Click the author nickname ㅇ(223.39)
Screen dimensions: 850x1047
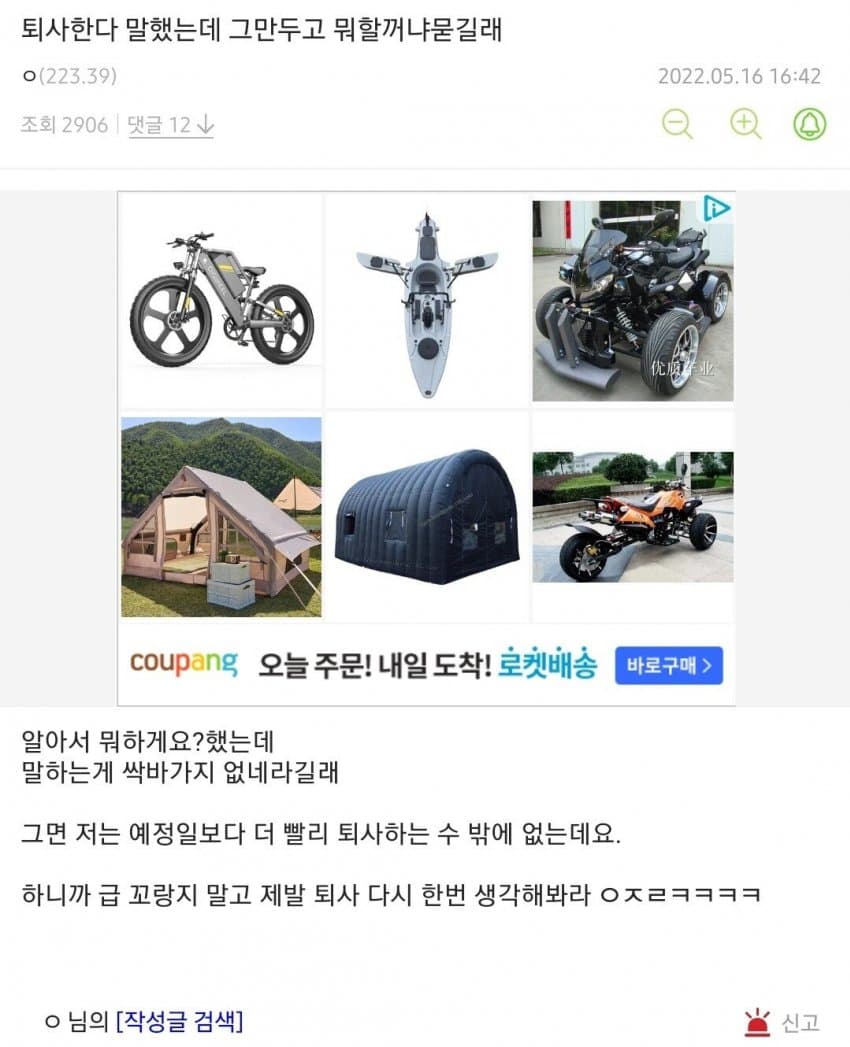pos(69,76)
